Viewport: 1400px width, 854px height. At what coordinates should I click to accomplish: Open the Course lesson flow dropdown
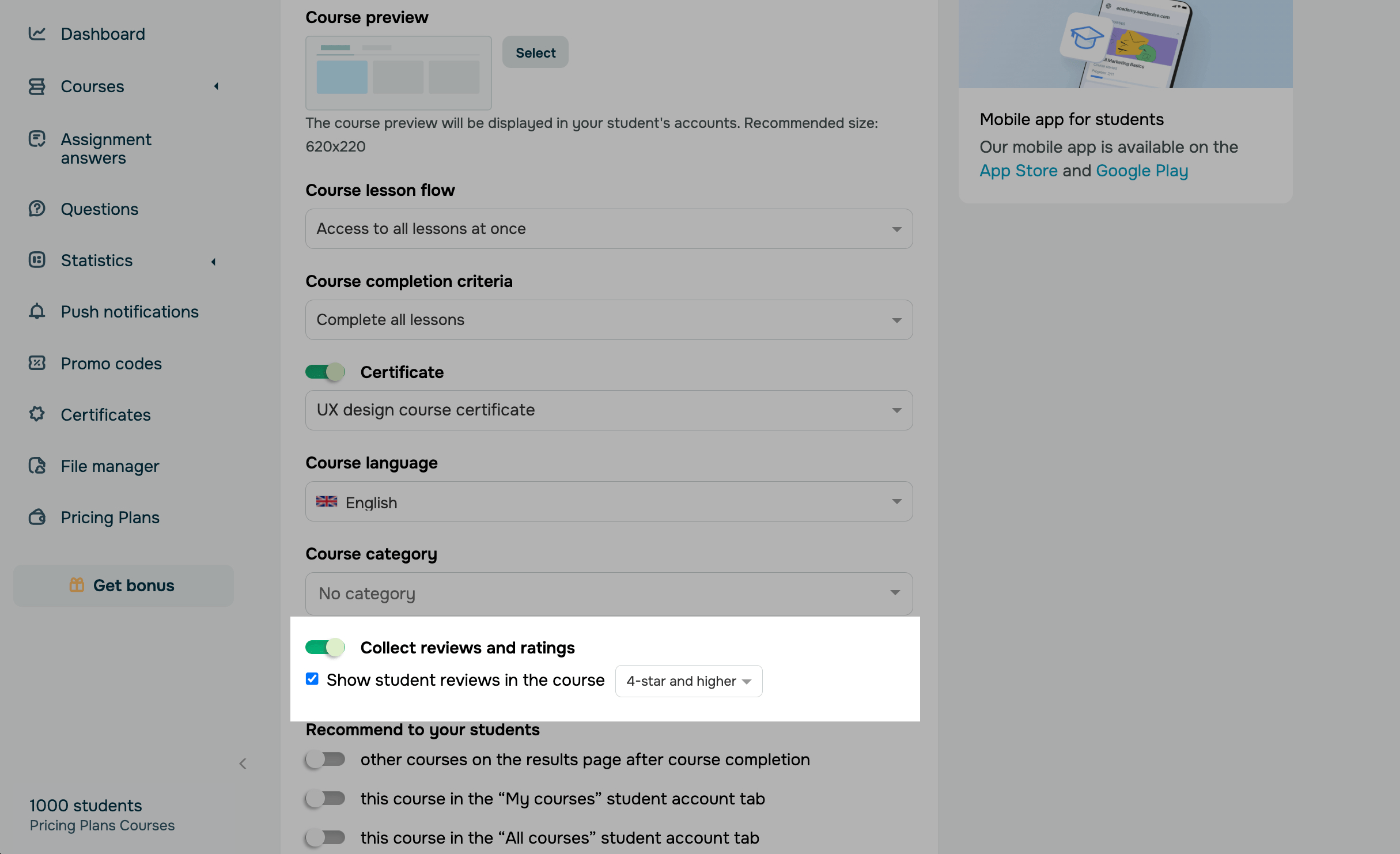point(608,229)
